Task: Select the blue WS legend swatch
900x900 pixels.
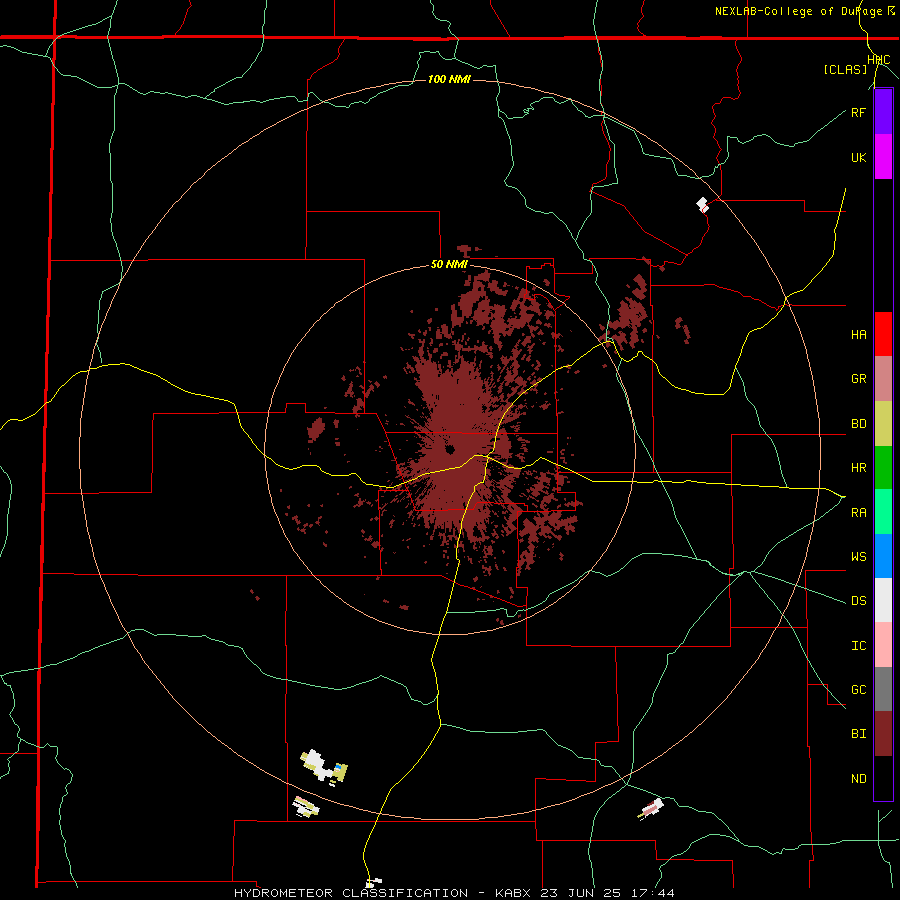Action: click(x=883, y=556)
